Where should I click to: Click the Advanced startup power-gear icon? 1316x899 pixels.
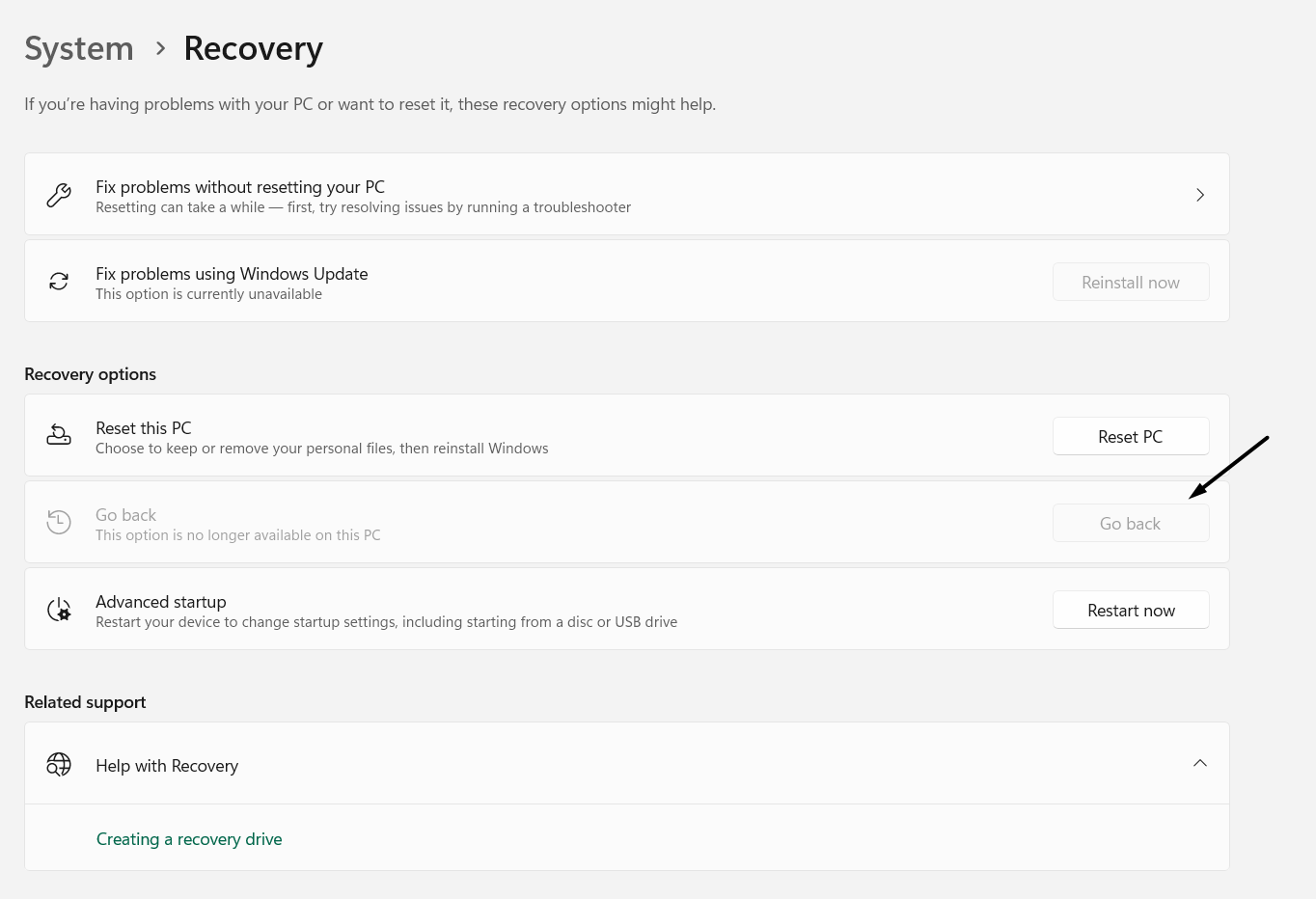pyautogui.click(x=59, y=610)
